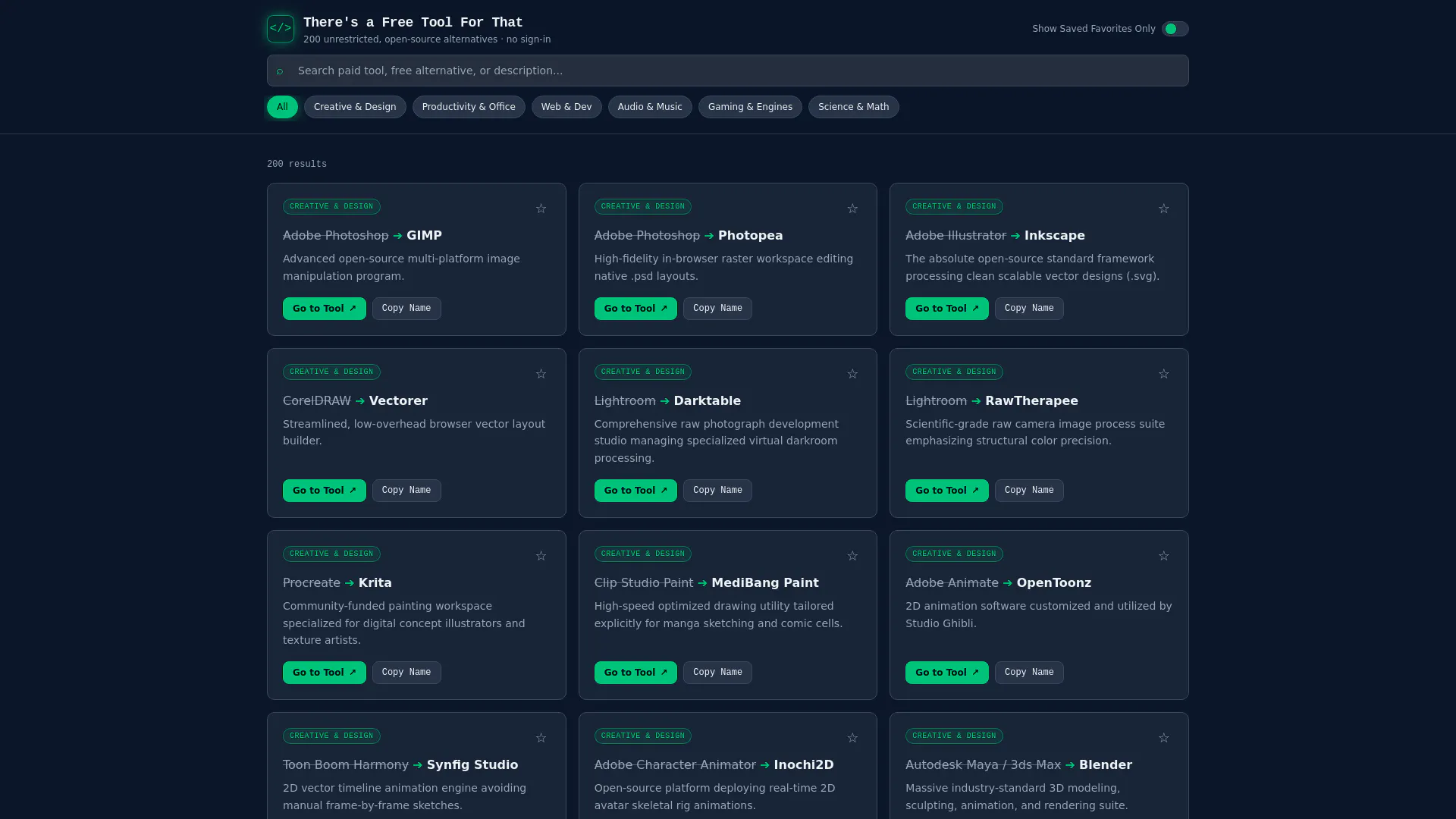Click the Creative & Design badge on GIMP card
The image size is (1456, 819).
coord(331,206)
